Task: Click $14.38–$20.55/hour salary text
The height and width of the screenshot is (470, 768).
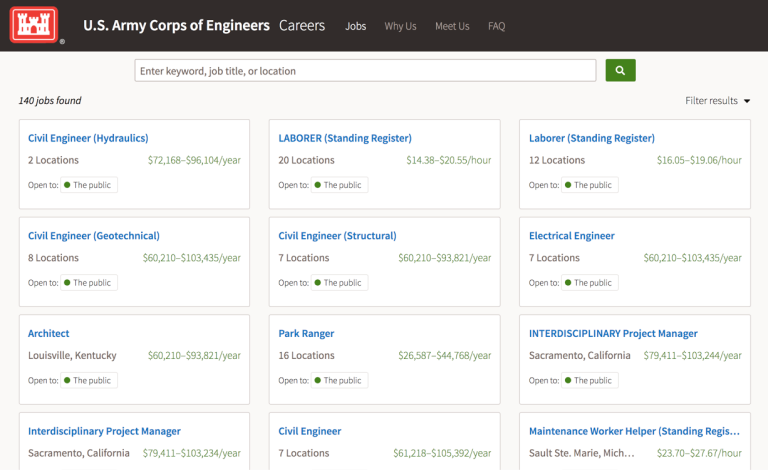Action: tap(449, 160)
